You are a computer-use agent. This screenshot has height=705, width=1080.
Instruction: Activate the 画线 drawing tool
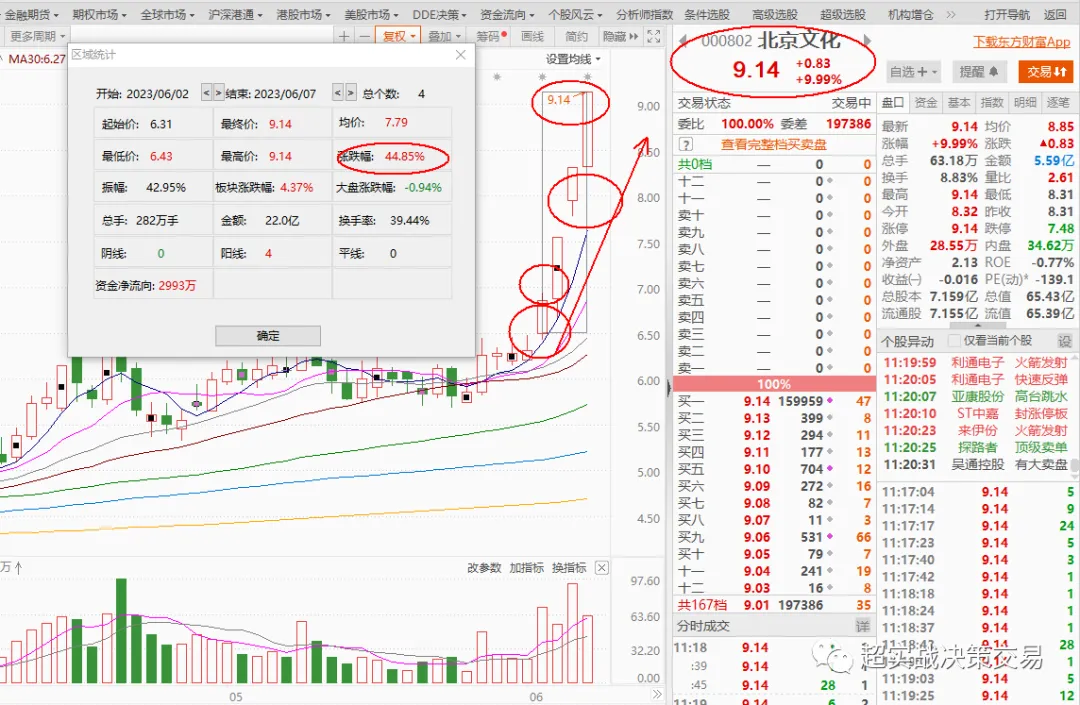531,36
